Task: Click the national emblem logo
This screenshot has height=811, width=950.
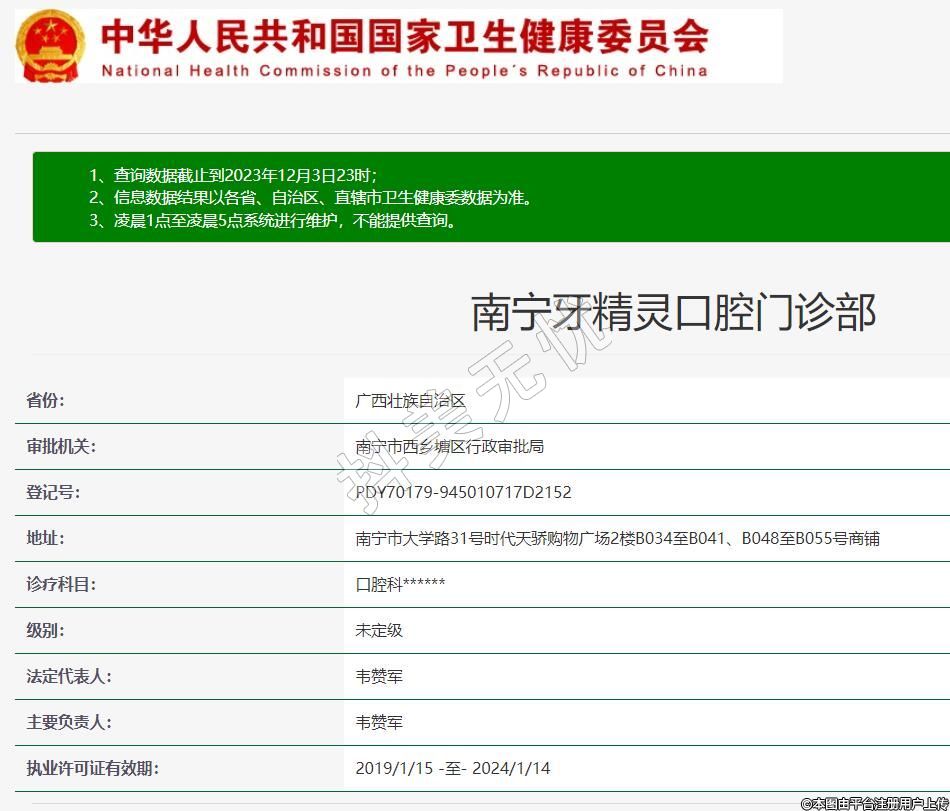Action: coord(51,46)
